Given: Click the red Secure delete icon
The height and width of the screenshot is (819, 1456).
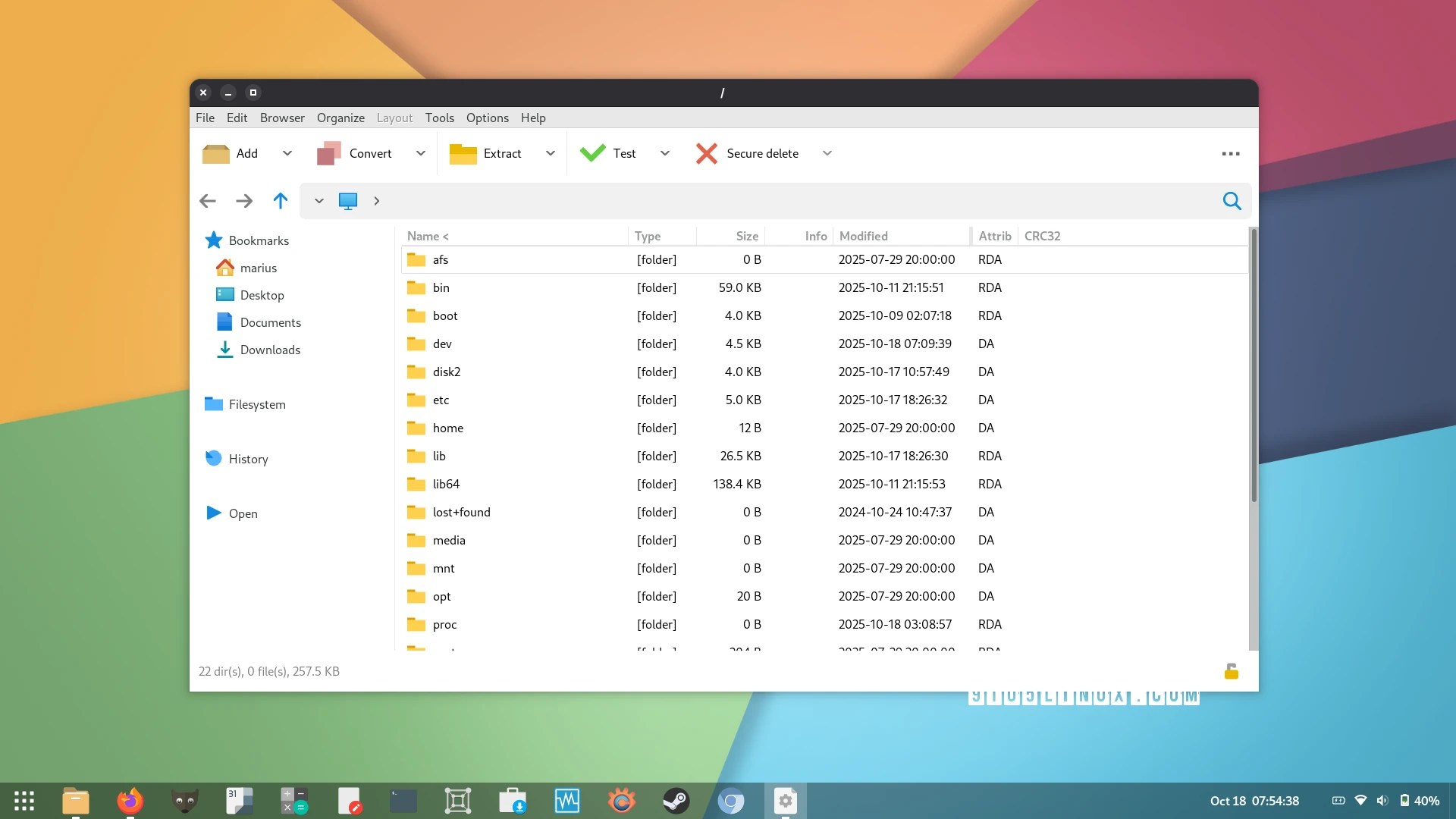Looking at the screenshot, I should point(706,154).
